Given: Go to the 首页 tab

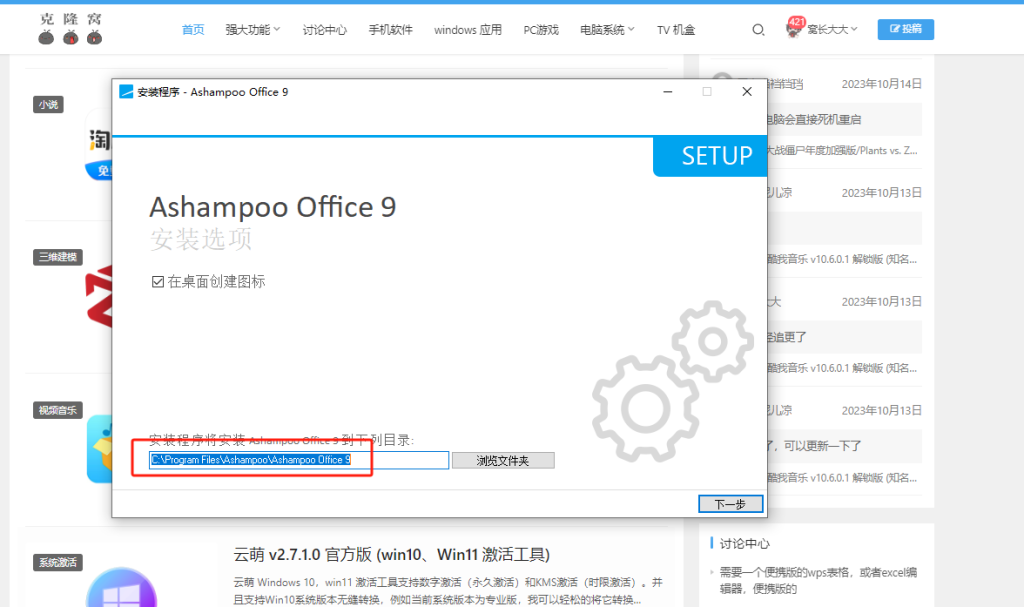Looking at the screenshot, I should [193, 29].
